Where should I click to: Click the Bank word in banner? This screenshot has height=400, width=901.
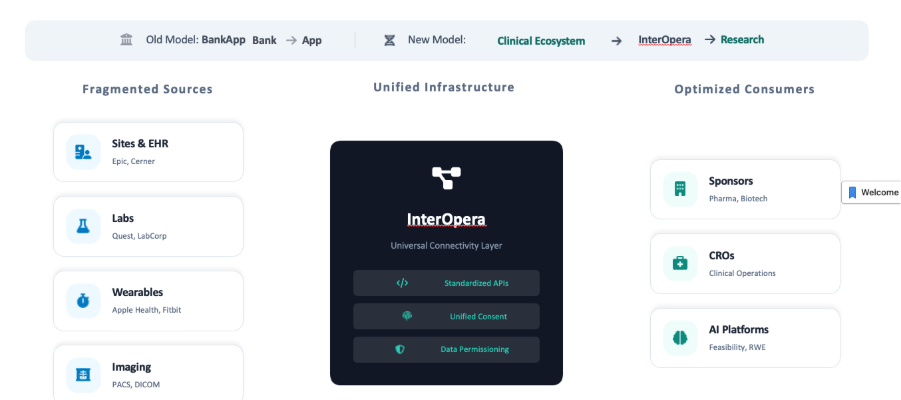[x=264, y=40]
